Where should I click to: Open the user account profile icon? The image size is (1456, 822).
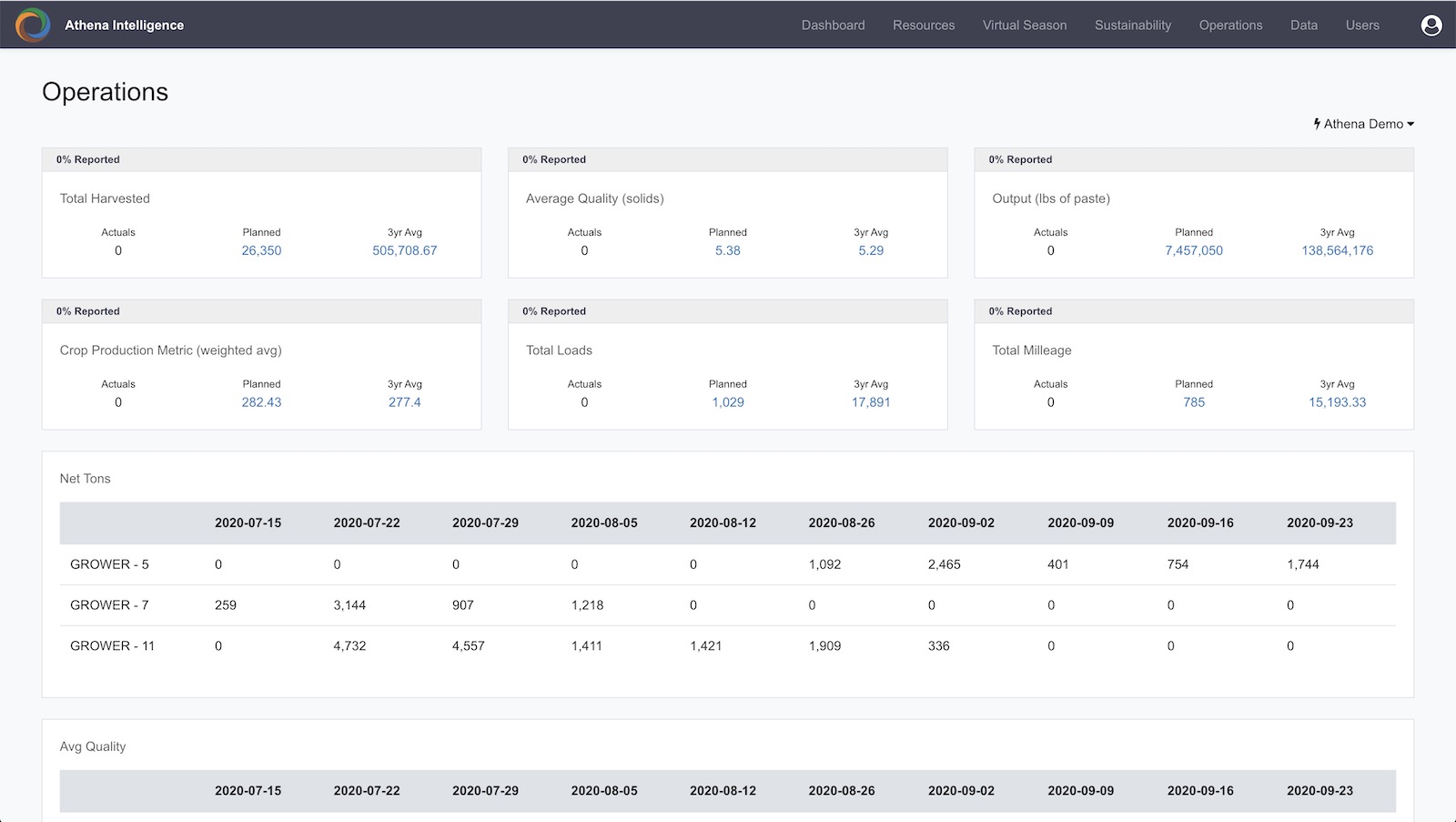pos(1431,25)
